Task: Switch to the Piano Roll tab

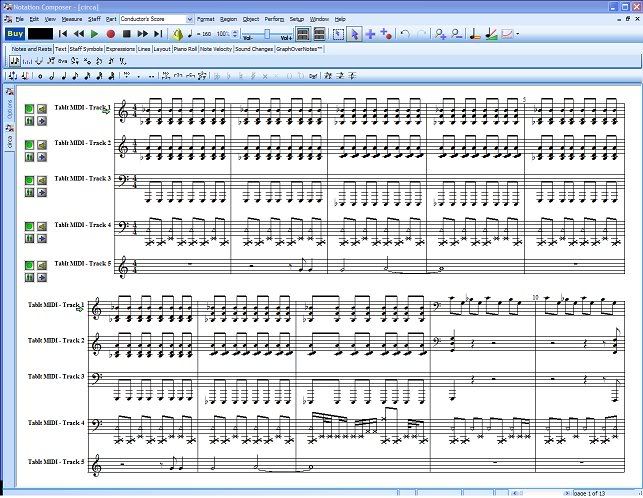Action: click(185, 48)
